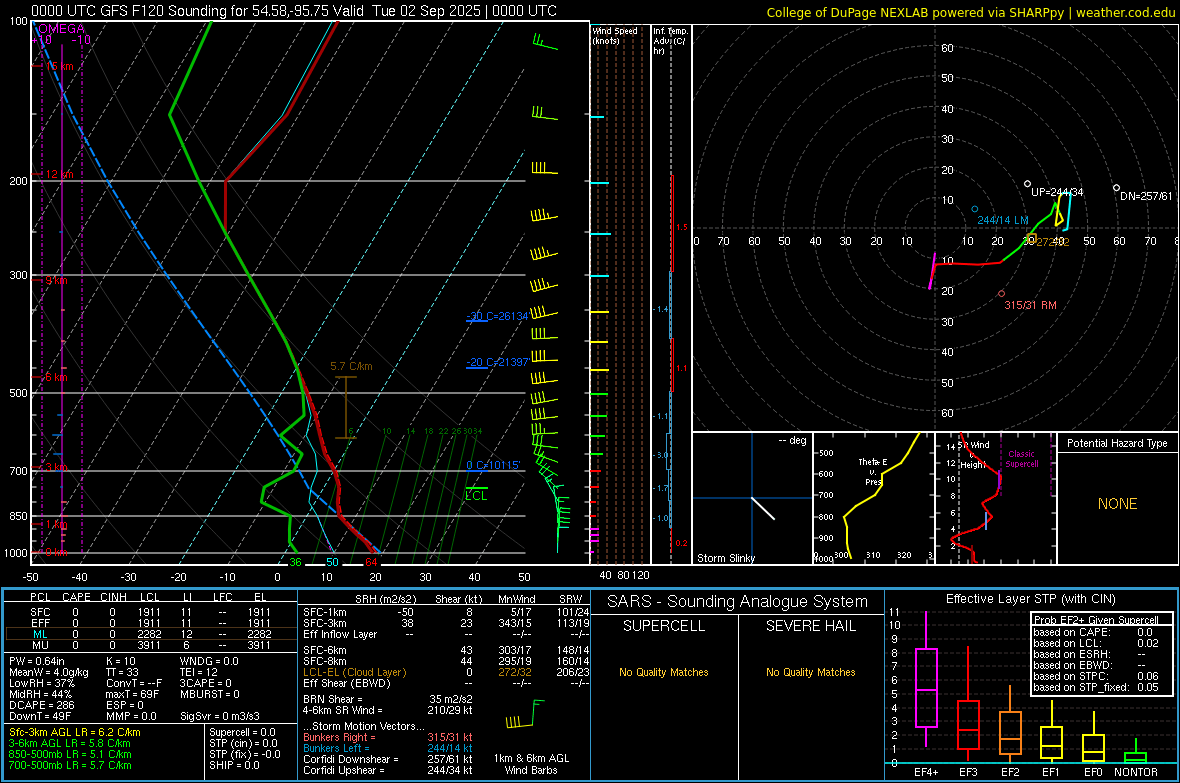Click the Potential Hazard Type header

click(1117, 443)
